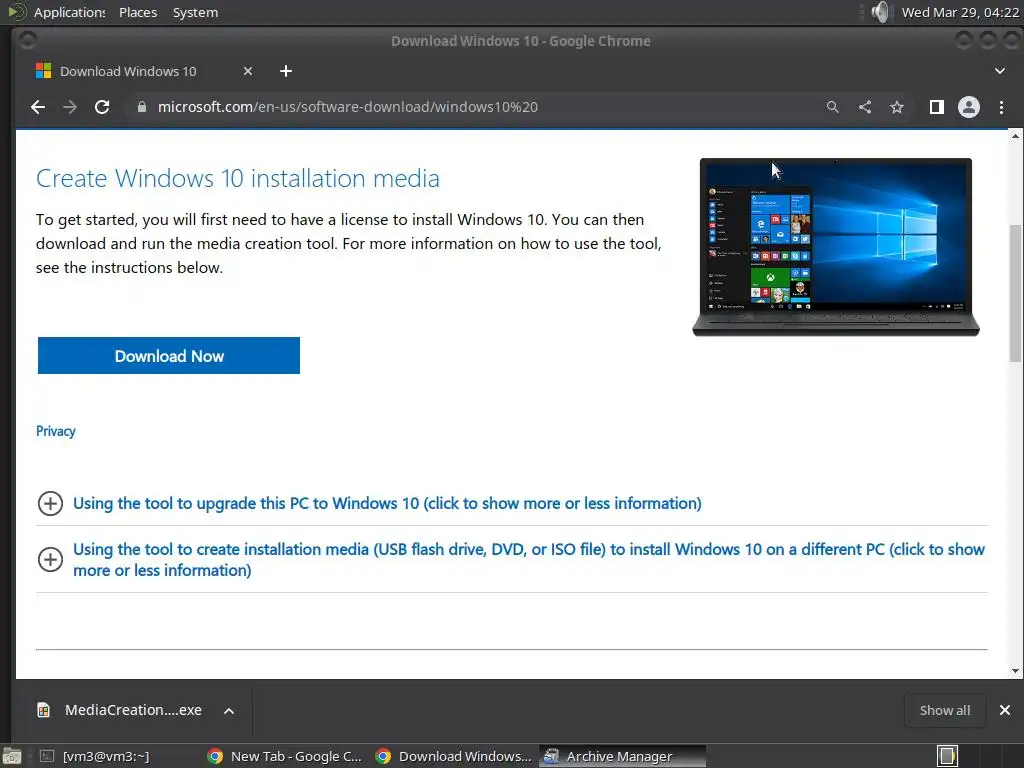The image size is (1024, 768).
Task: Open a new tab with the plus button
Action: tap(286, 71)
